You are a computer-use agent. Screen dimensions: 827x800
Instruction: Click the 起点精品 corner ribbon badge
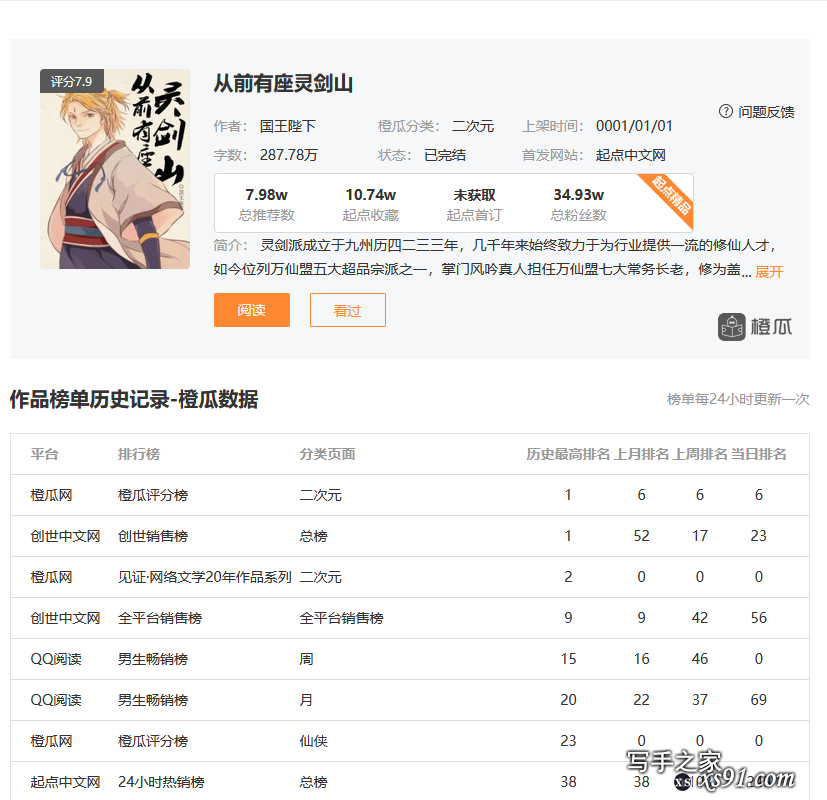click(x=669, y=198)
